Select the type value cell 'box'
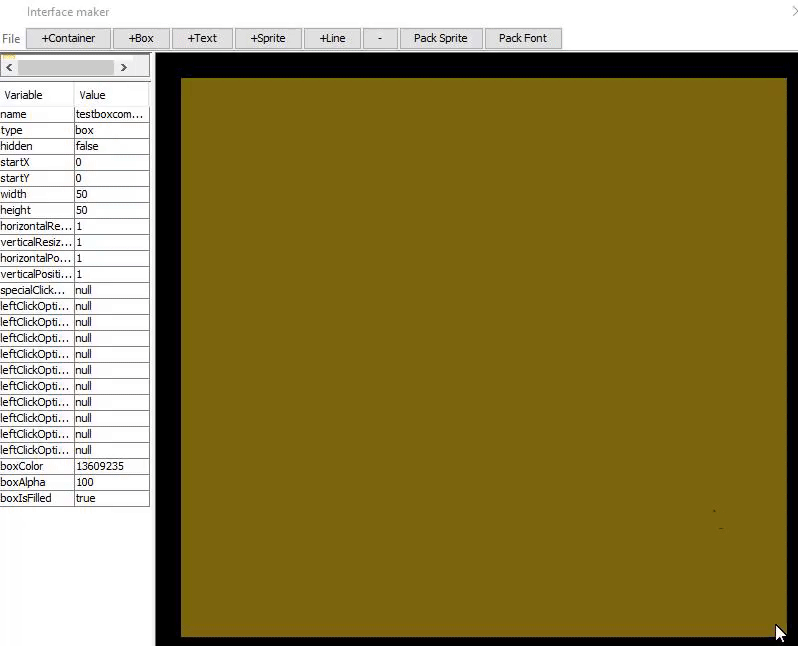 (112, 130)
